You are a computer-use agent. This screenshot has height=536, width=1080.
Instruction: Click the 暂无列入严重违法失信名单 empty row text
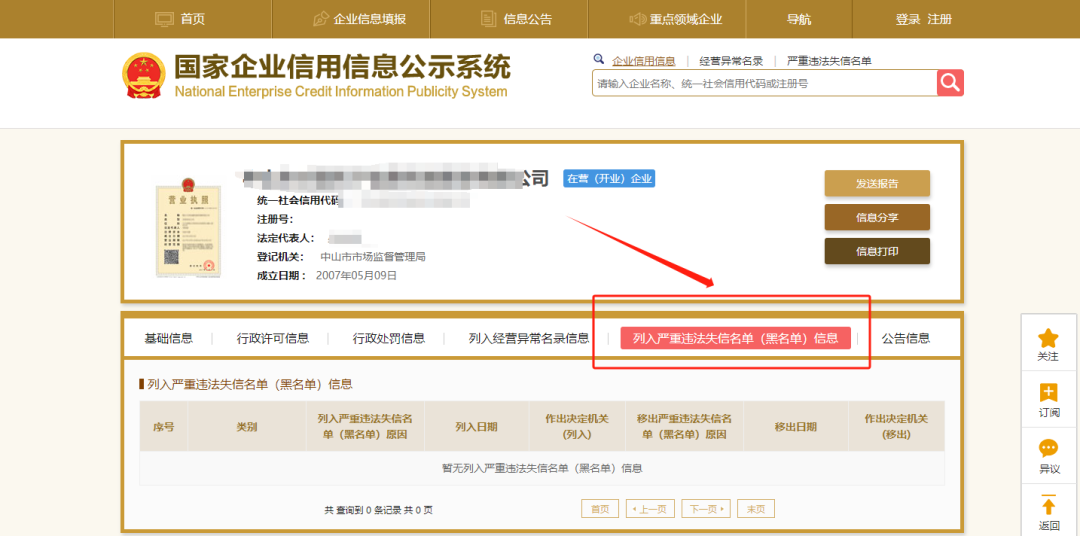542,468
